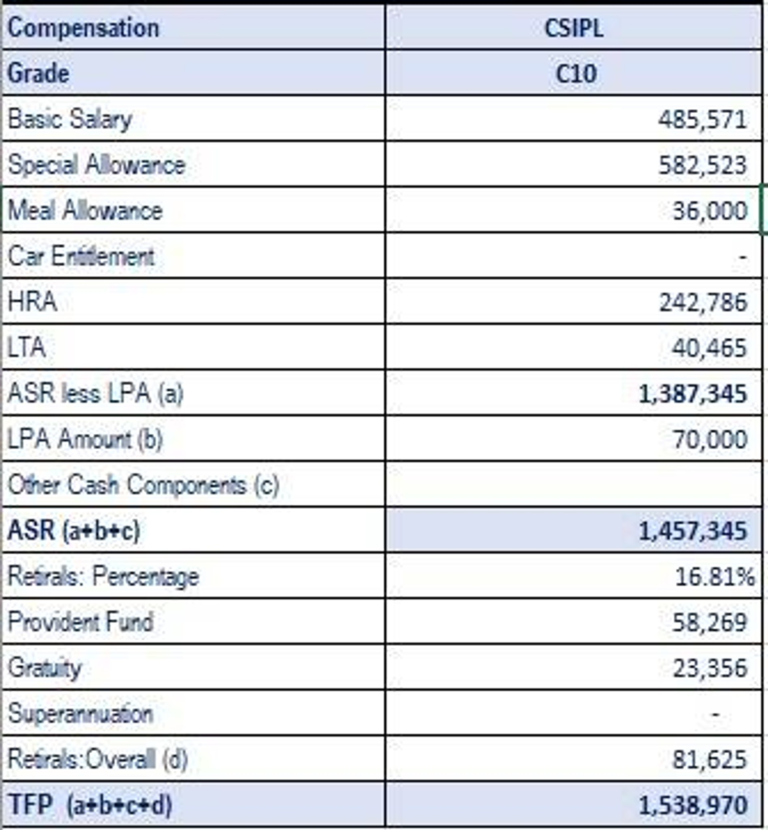Click the Retirals Percentage 16.81% cell
The height and width of the screenshot is (830, 768).
pos(574,576)
